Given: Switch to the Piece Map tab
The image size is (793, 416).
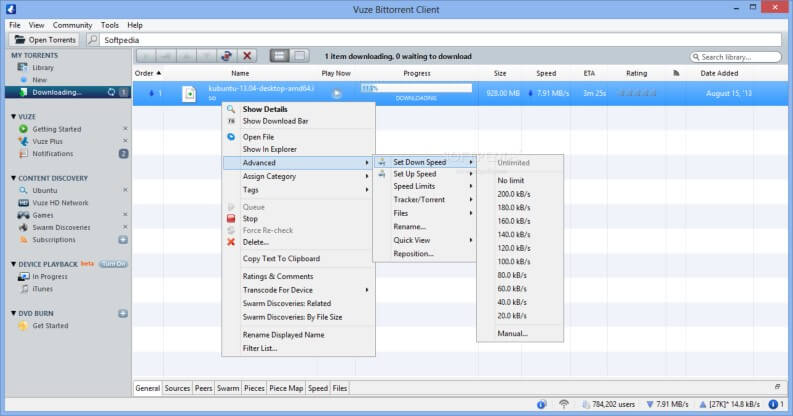Looking at the screenshot, I should coord(286,388).
